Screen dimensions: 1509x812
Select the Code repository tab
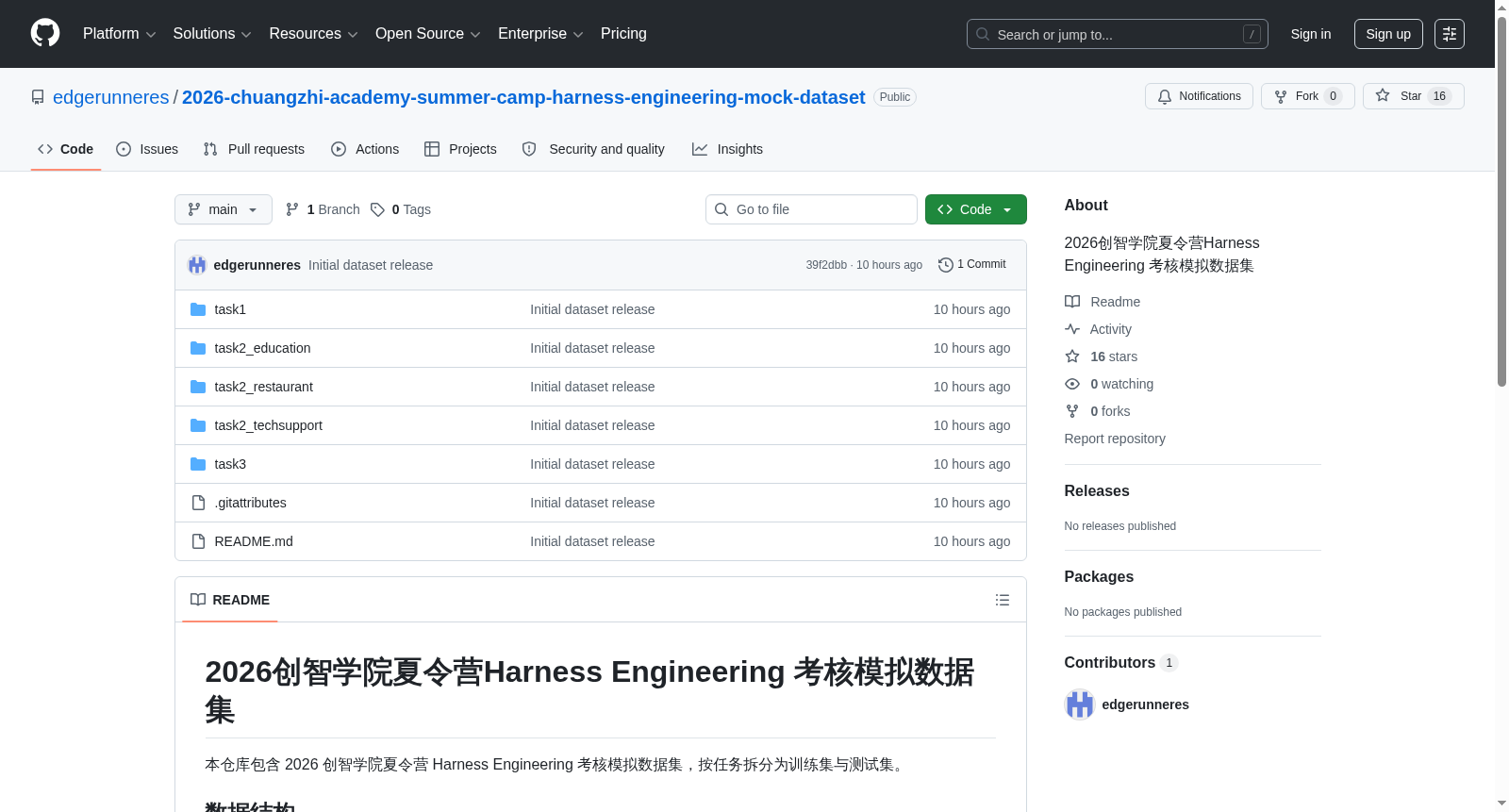pos(66,149)
